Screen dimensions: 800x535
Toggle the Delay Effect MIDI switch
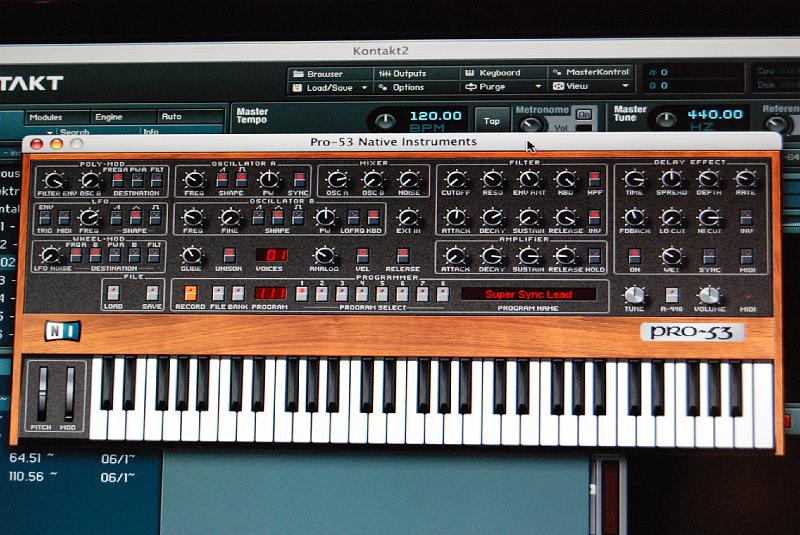pos(746,255)
